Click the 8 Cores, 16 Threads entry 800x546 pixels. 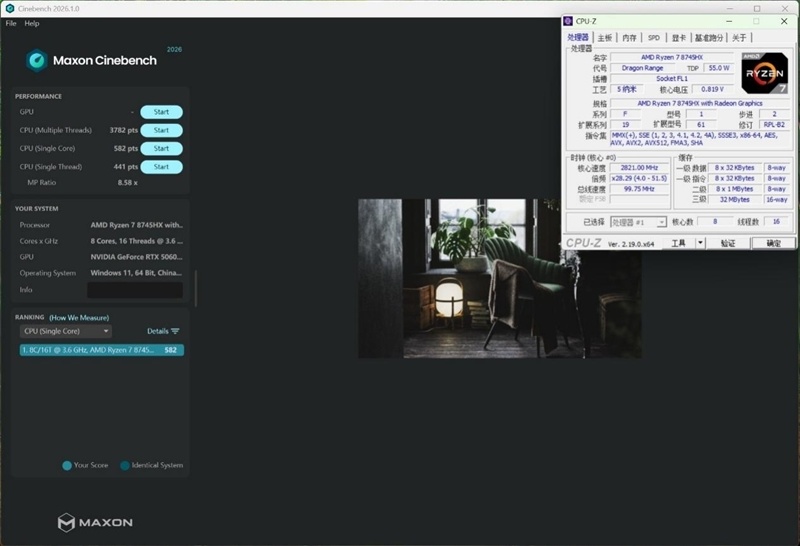tap(136, 241)
